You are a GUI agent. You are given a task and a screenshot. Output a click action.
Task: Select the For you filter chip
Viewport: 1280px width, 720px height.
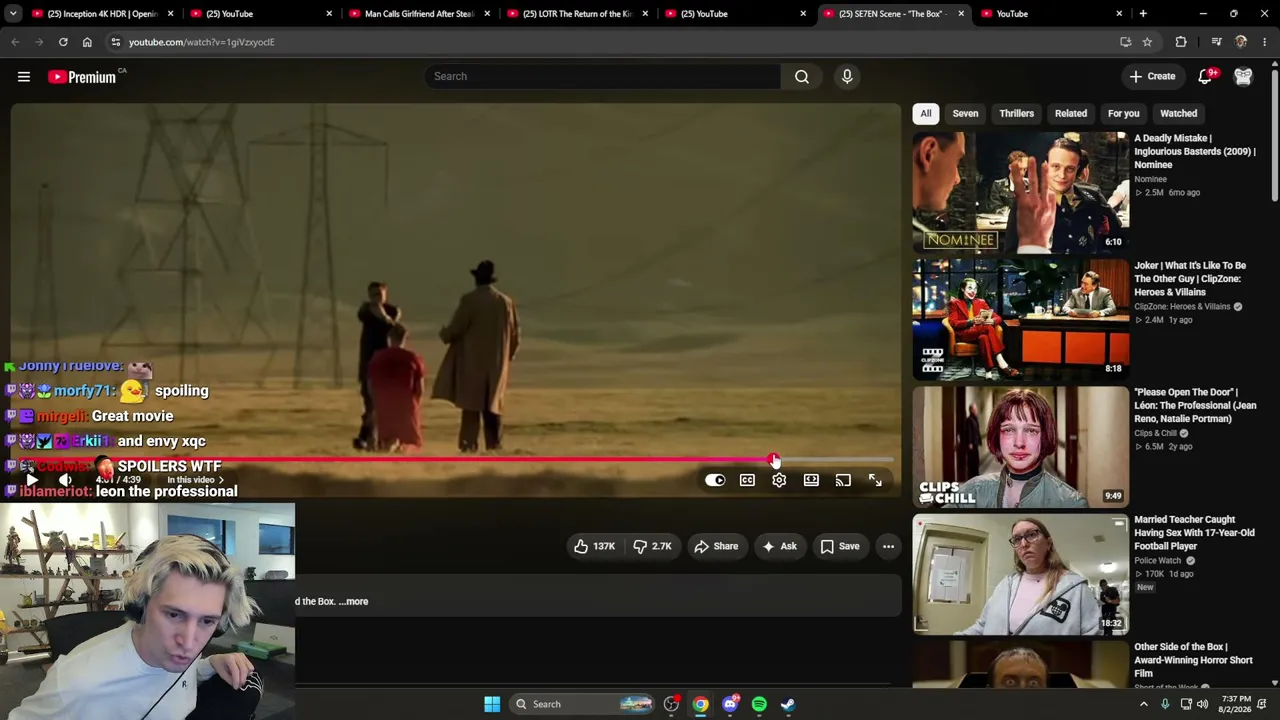point(1123,113)
